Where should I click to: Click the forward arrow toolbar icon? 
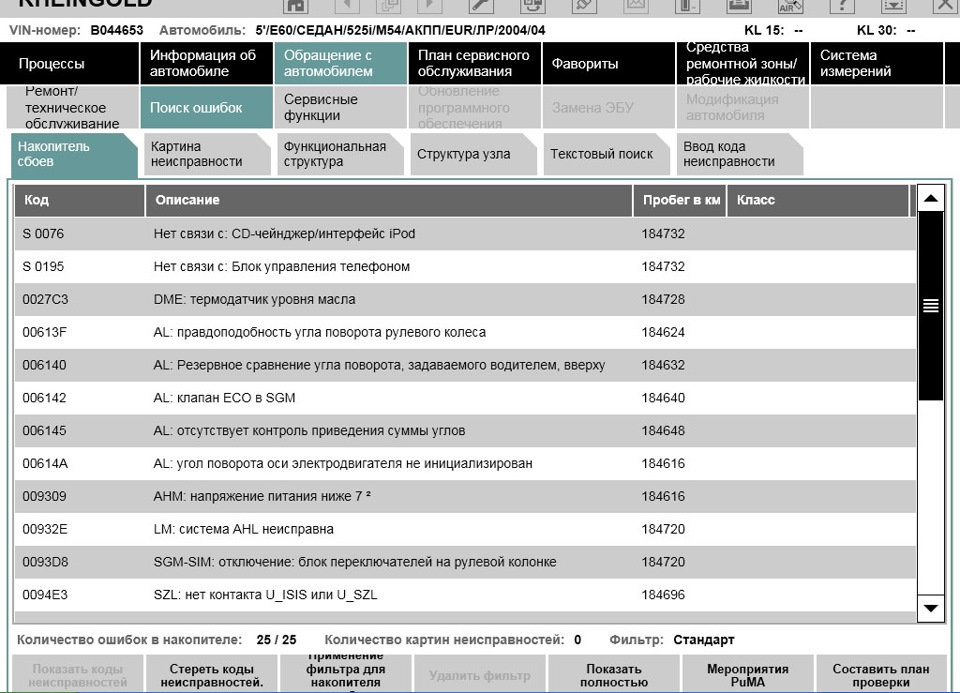tap(430, 6)
